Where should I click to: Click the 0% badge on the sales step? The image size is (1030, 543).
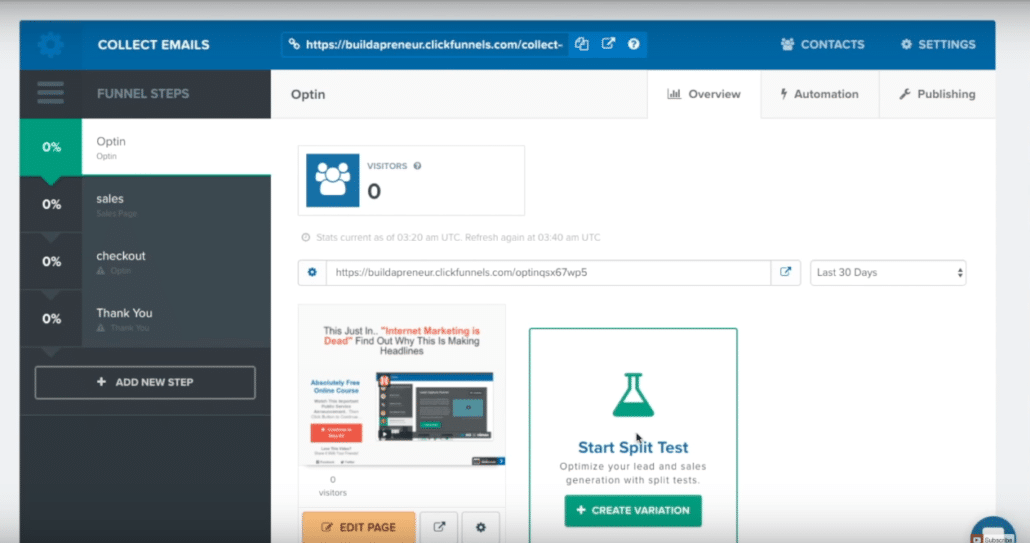[x=51, y=204]
